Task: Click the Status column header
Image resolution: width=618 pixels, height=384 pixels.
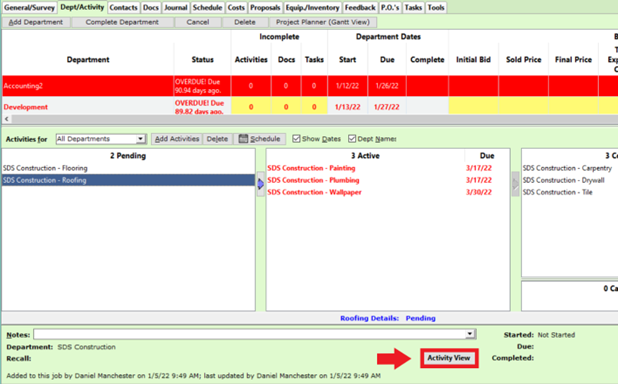Action: click(203, 60)
